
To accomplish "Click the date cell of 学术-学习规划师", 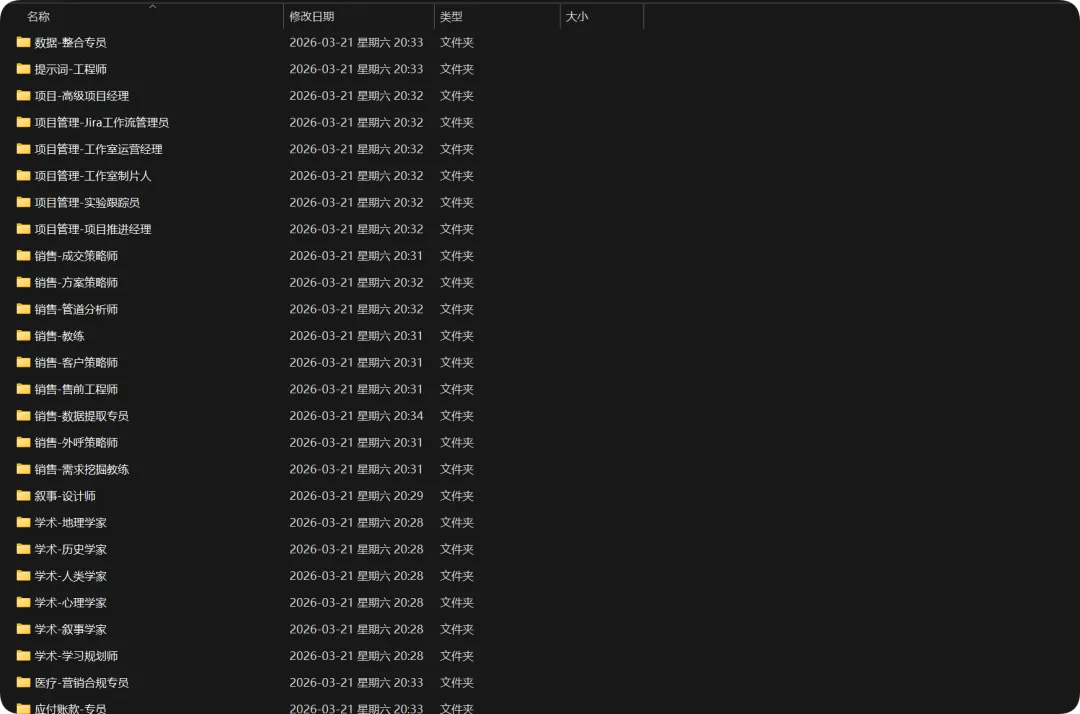I will click(x=356, y=655).
